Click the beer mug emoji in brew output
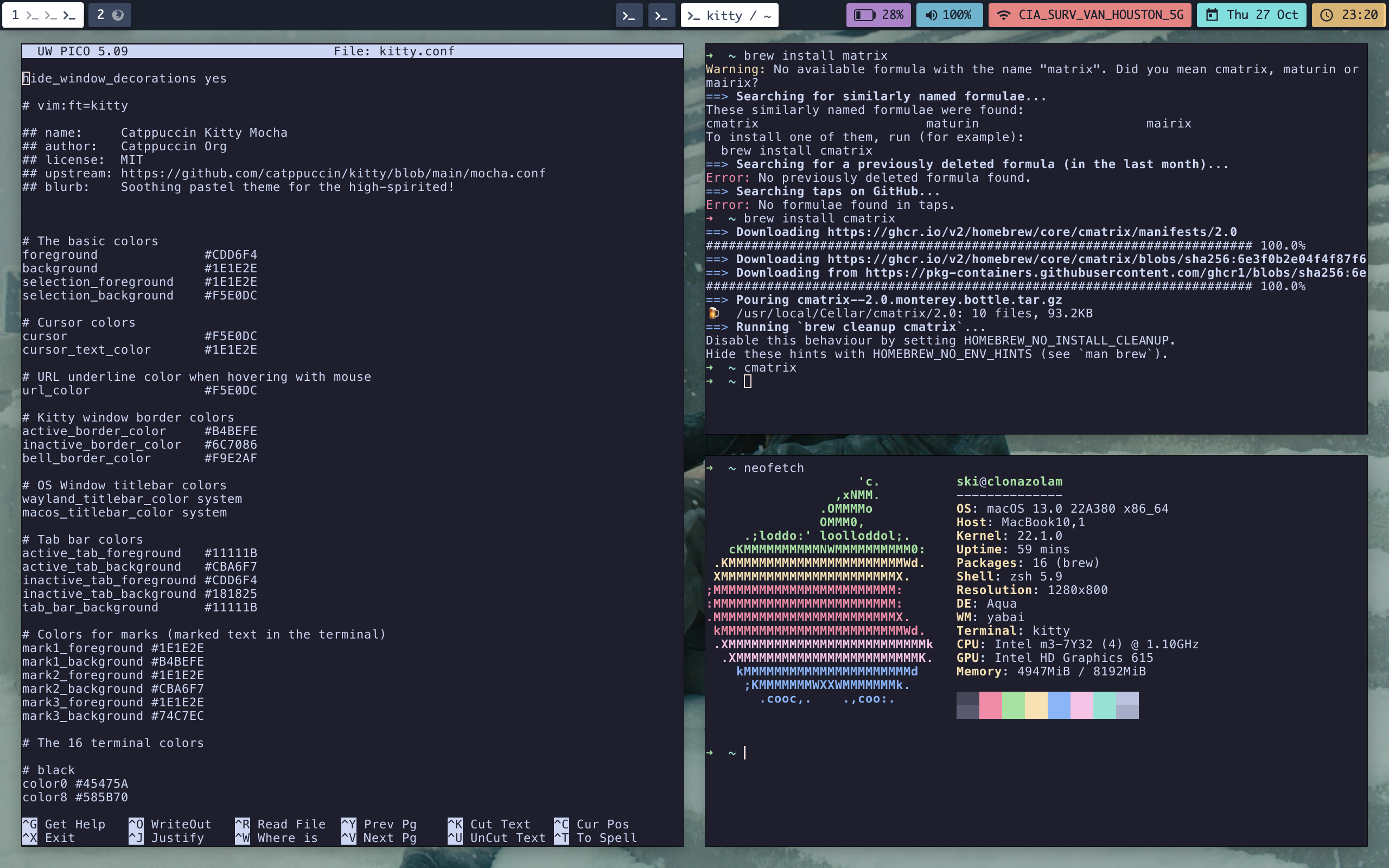The width and height of the screenshot is (1389, 868). 713,314
